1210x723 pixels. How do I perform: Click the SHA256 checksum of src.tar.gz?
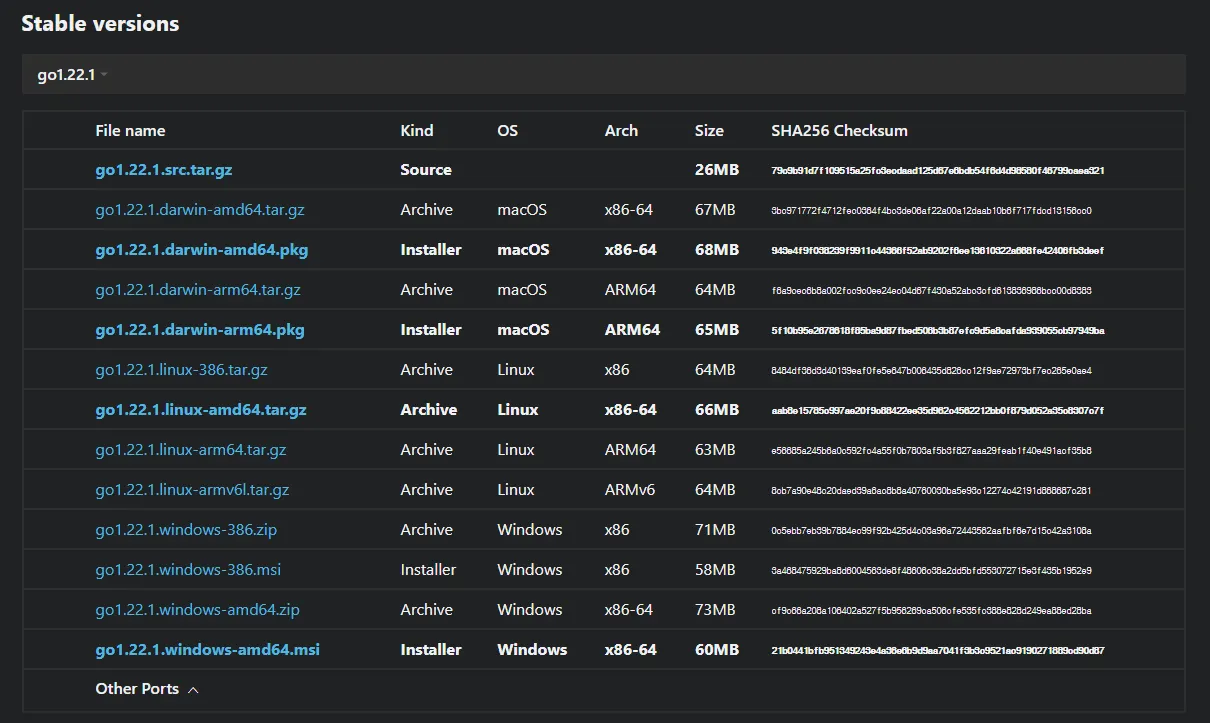coord(937,171)
